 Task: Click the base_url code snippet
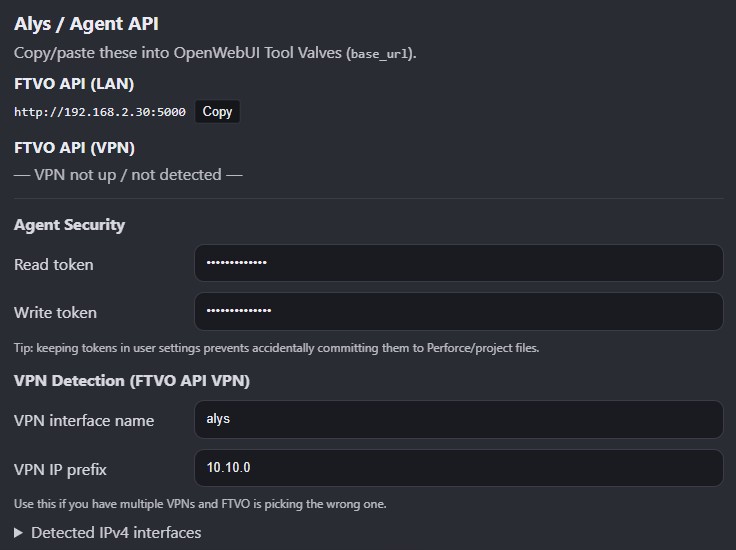point(379,54)
